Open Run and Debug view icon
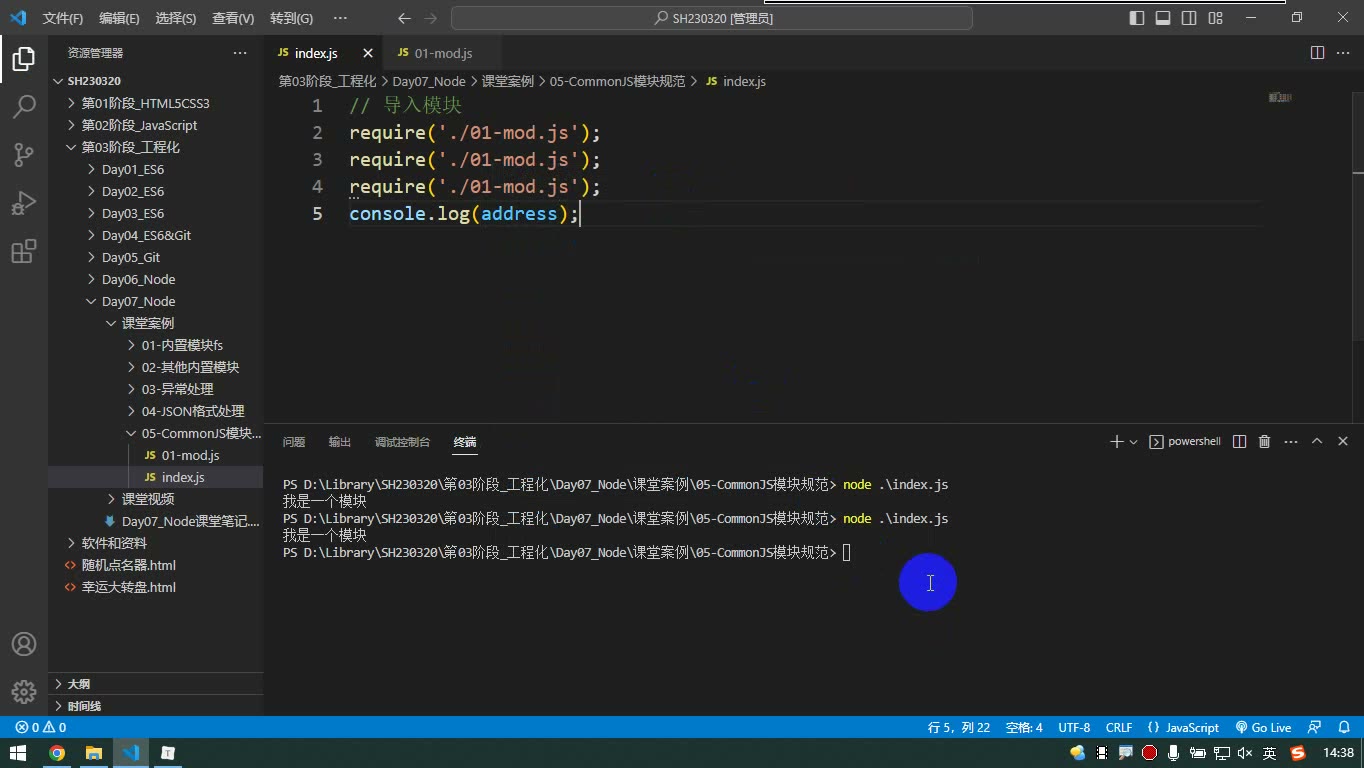The image size is (1364, 768). (24, 202)
